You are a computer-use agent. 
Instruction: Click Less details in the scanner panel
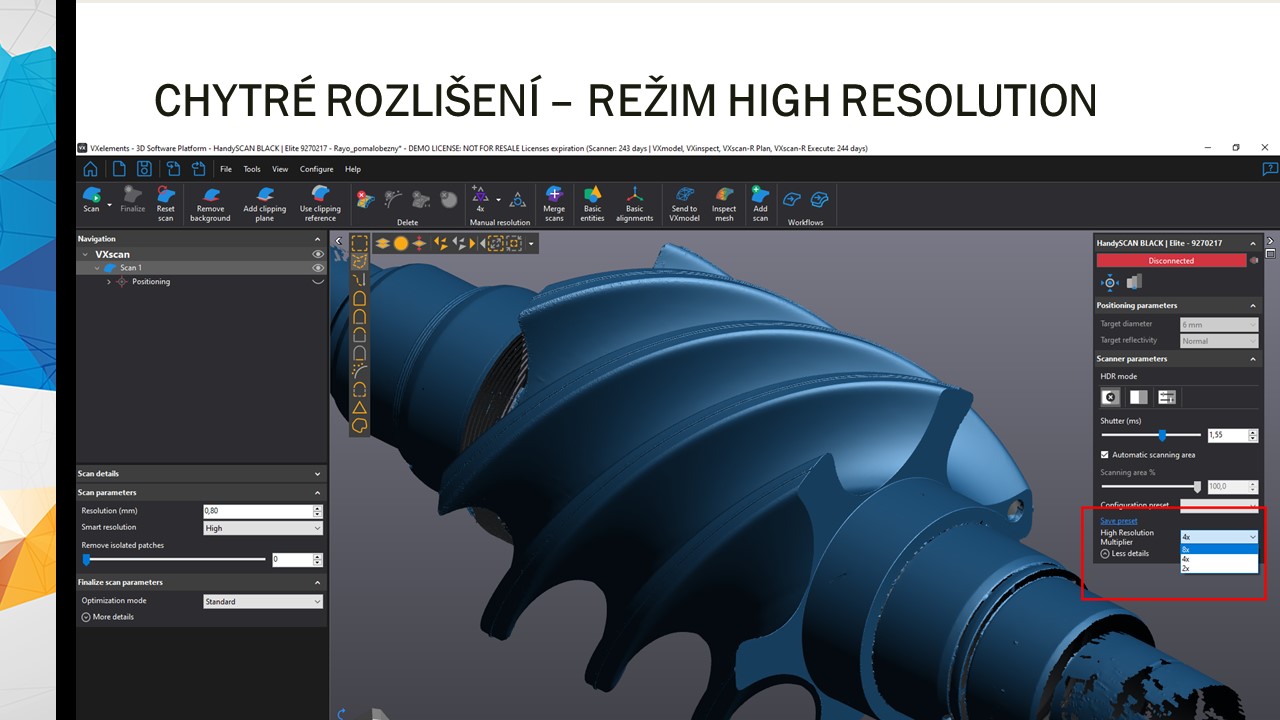coord(1129,553)
